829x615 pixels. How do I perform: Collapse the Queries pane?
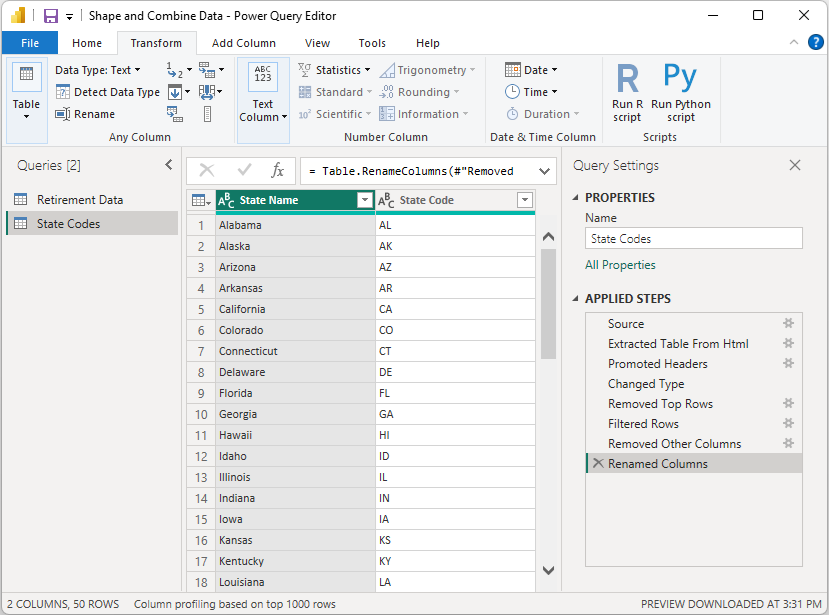click(169, 165)
